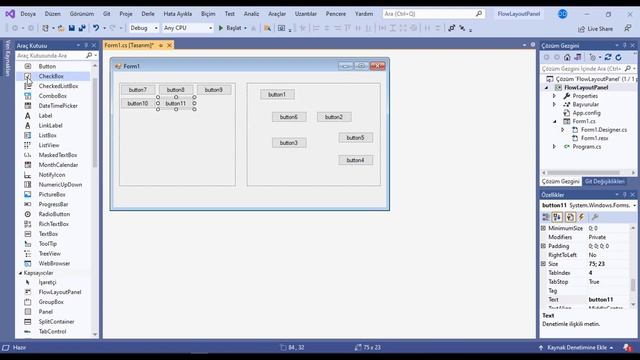This screenshot has width=640, height=360.
Task: Show events lightning icon in Properties
Action: pos(582,217)
